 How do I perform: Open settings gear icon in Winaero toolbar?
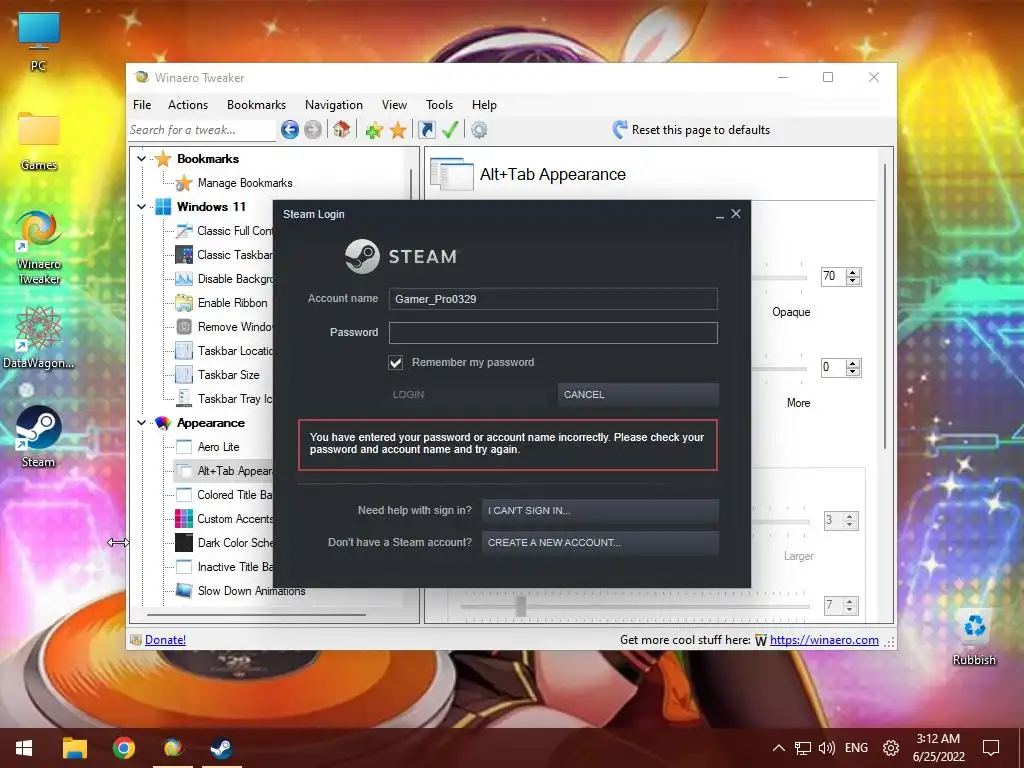(x=479, y=130)
